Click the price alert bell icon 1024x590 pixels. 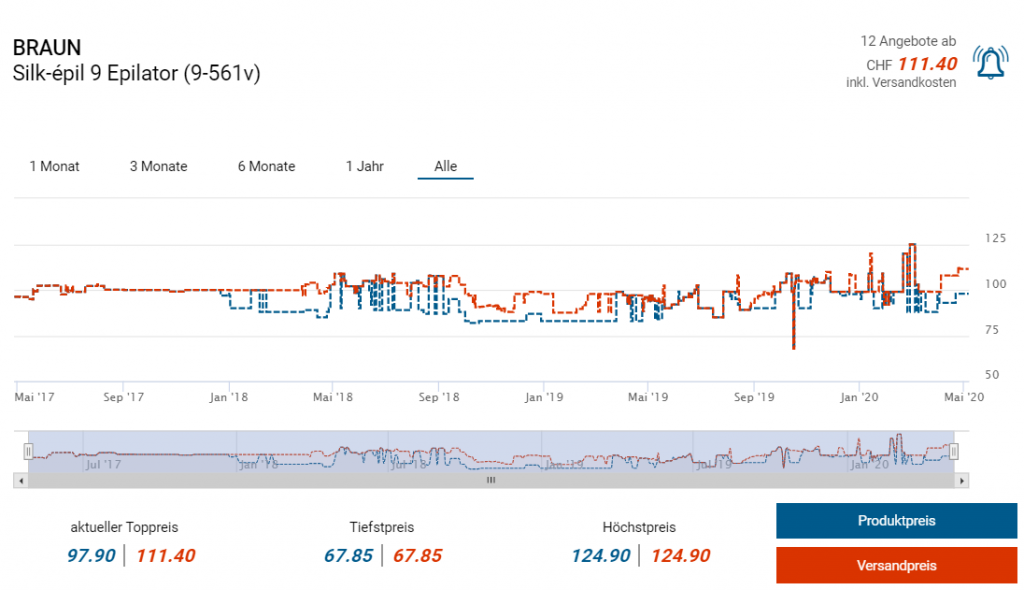pyautogui.click(x=990, y=63)
